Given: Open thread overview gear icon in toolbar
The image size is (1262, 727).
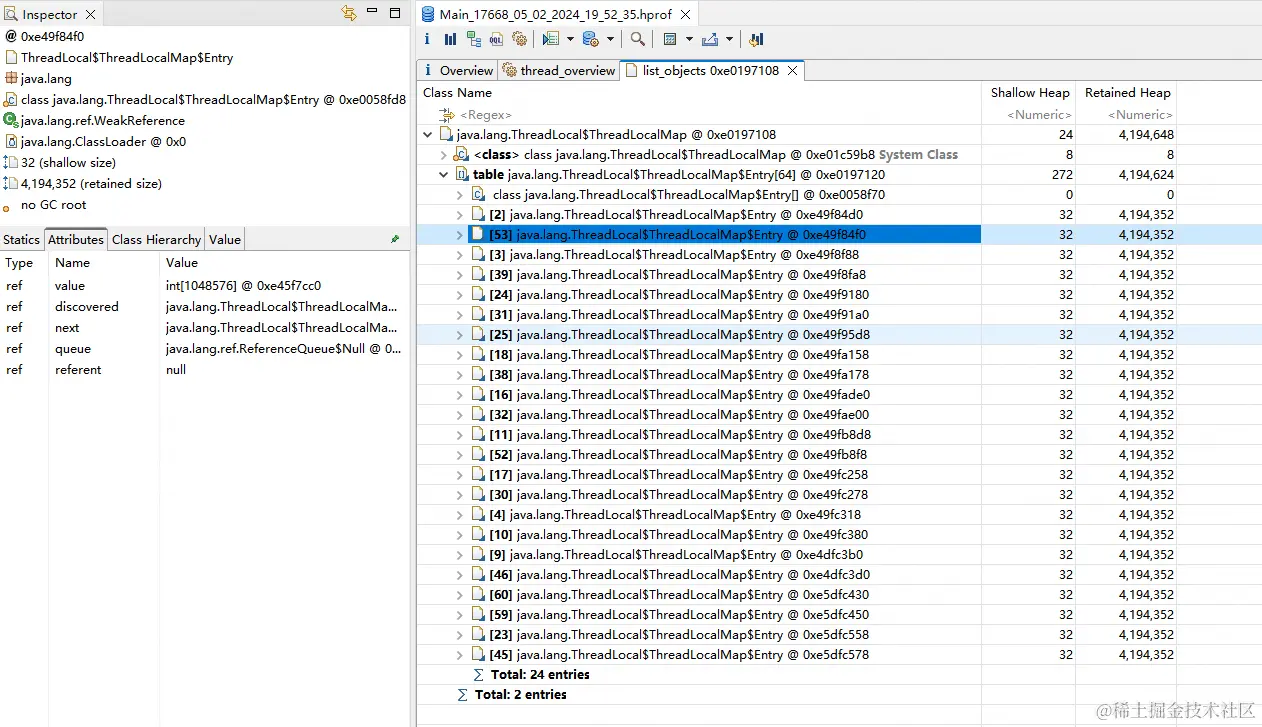Looking at the screenshot, I should pyautogui.click(x=519, y=39).
